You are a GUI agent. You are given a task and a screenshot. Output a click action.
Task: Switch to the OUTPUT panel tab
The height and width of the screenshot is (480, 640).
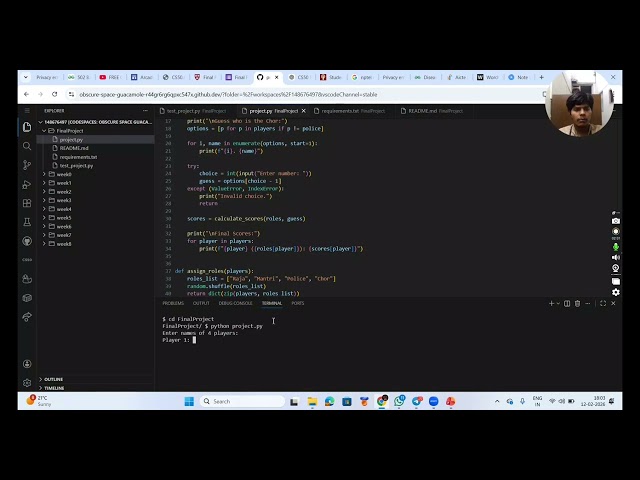(x=201, y=303)
